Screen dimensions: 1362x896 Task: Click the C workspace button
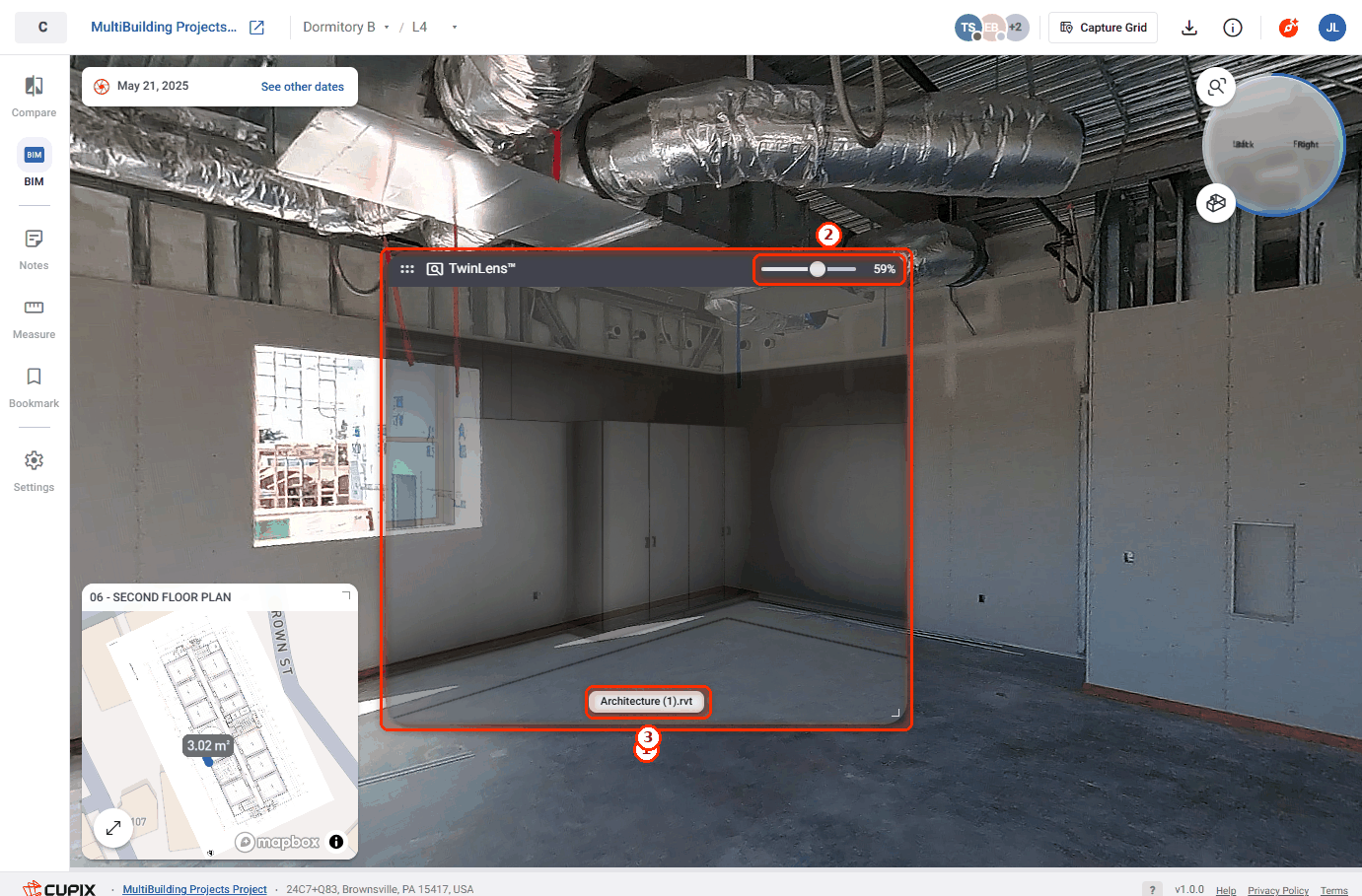(41, 28)
